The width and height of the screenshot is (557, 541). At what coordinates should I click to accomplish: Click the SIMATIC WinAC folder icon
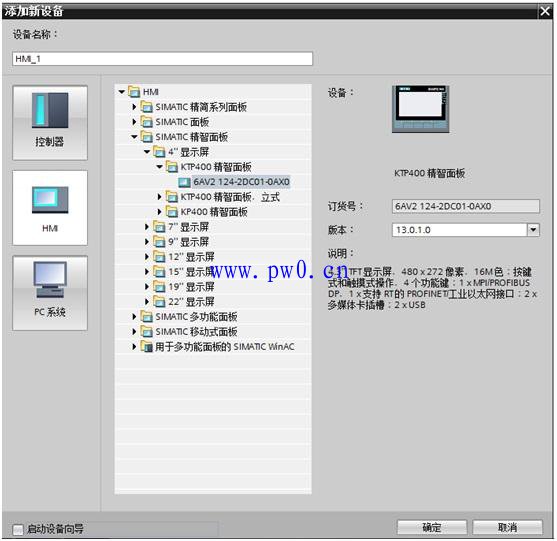[x=146, y=346]
